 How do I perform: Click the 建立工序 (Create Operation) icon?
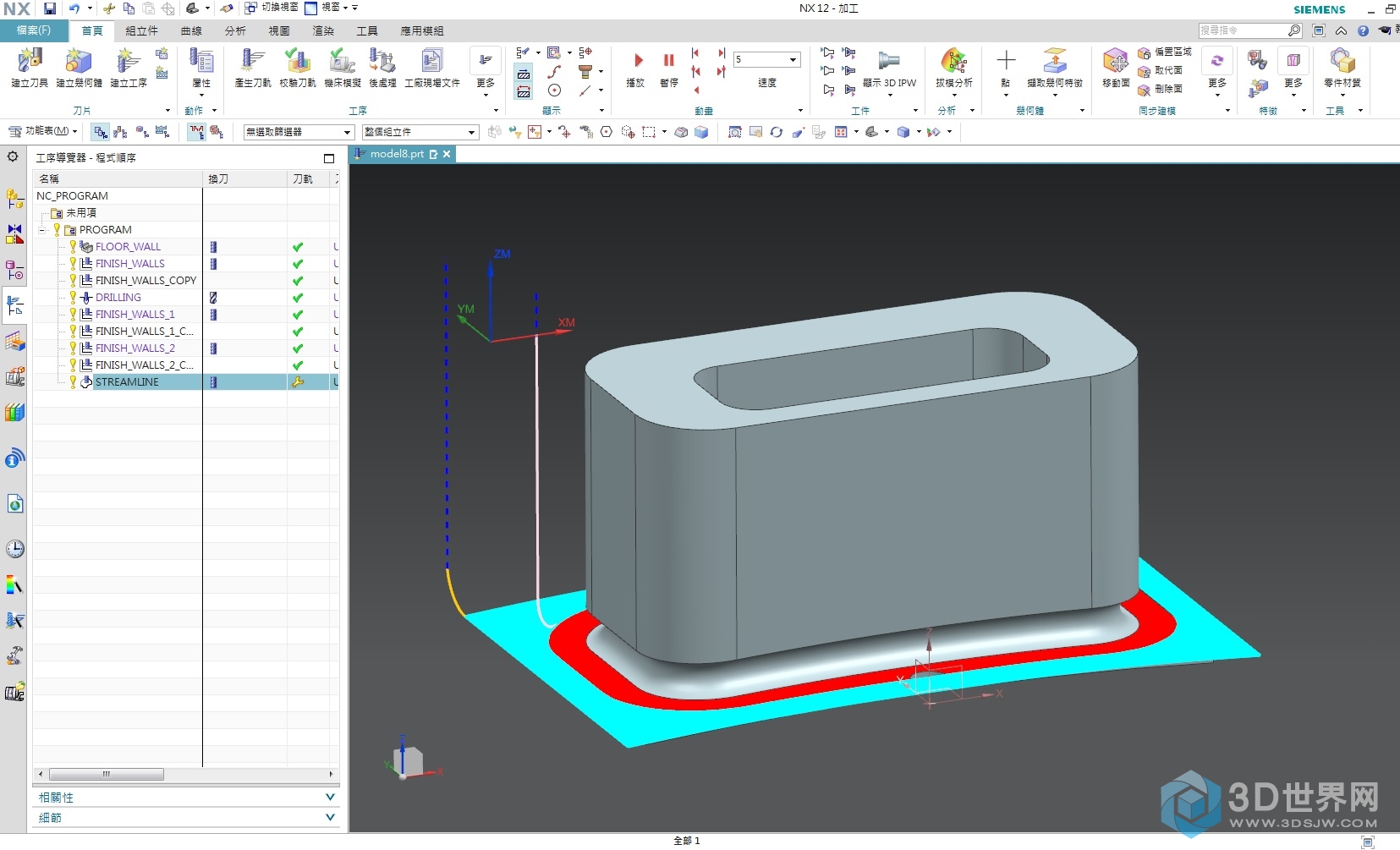(x=128, y=63)
